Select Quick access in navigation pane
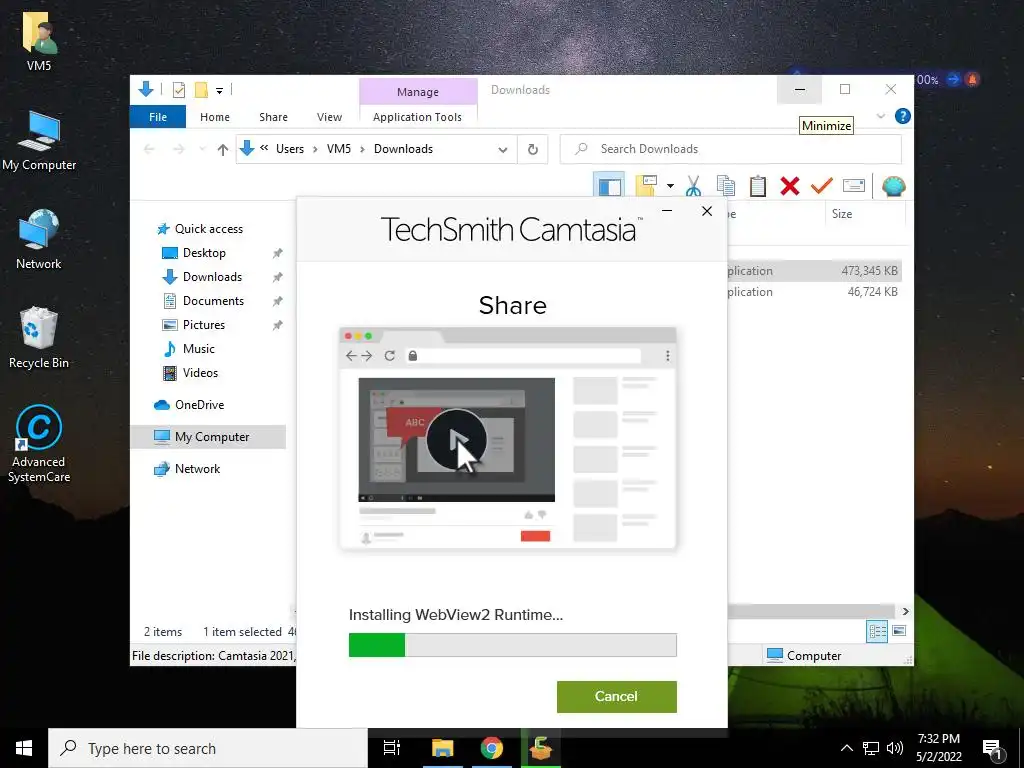The image size is (1024, 768). [x=208, y=229]
